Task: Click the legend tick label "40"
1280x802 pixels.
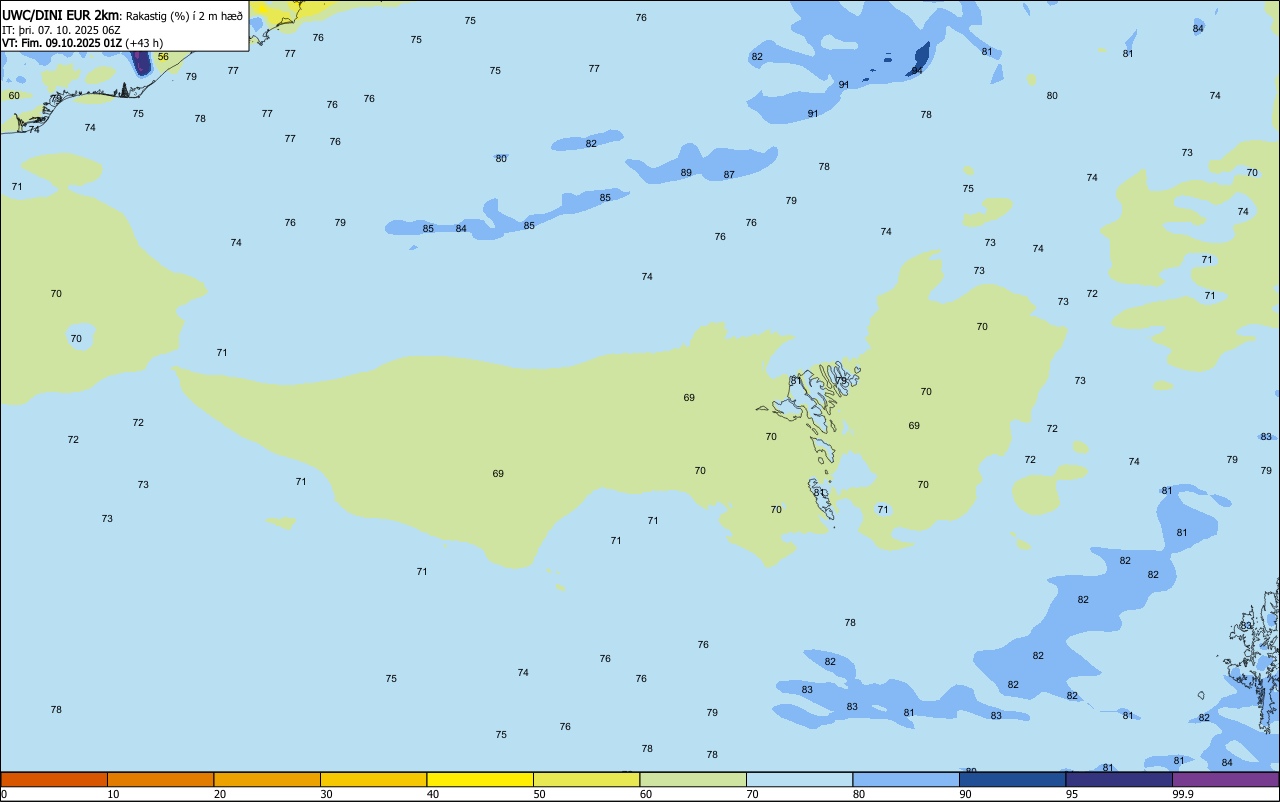Action: [x=432, y=794]
